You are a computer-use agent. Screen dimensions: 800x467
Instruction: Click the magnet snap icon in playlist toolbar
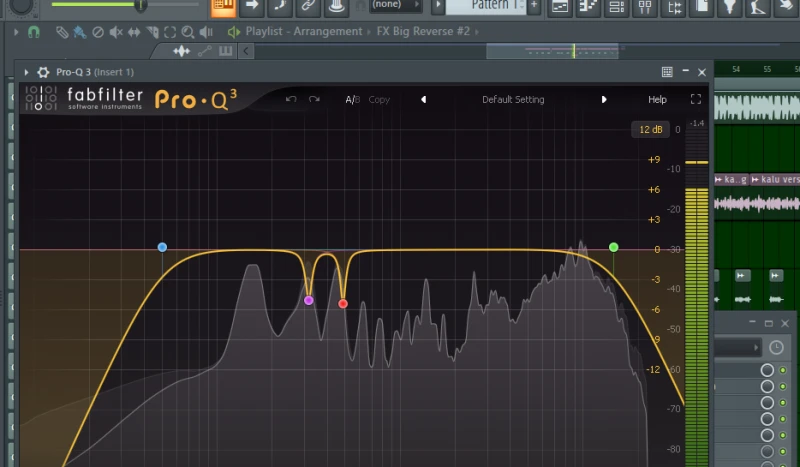(33, 32)
